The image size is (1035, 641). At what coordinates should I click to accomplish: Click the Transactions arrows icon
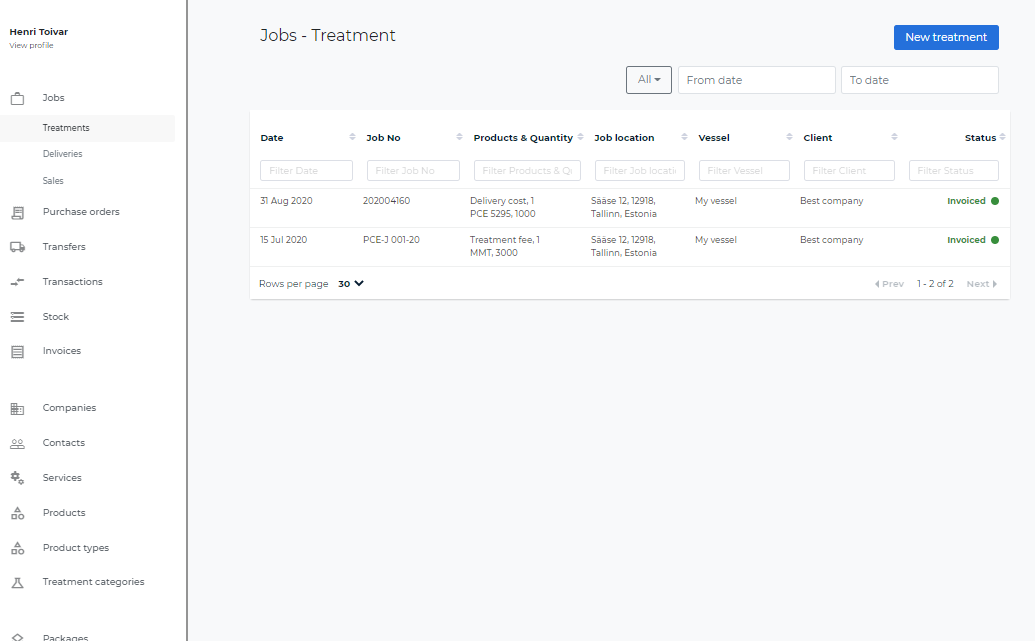pyautogui.click(x=18, y=282)
